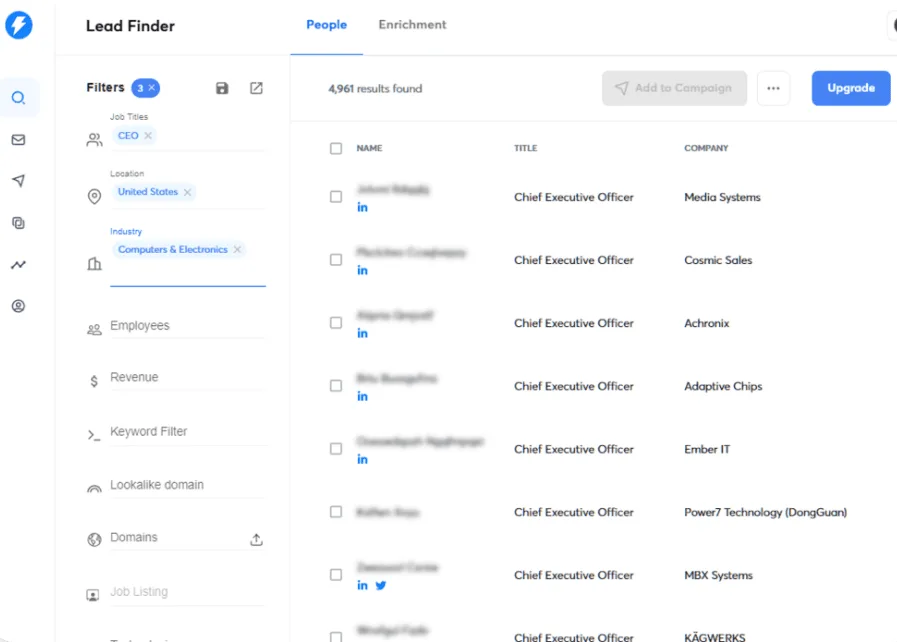The width and height of the screenshot is (897, 642).
Task: Click the upload icon next to Domains
Action: click(x=256, y=538)
